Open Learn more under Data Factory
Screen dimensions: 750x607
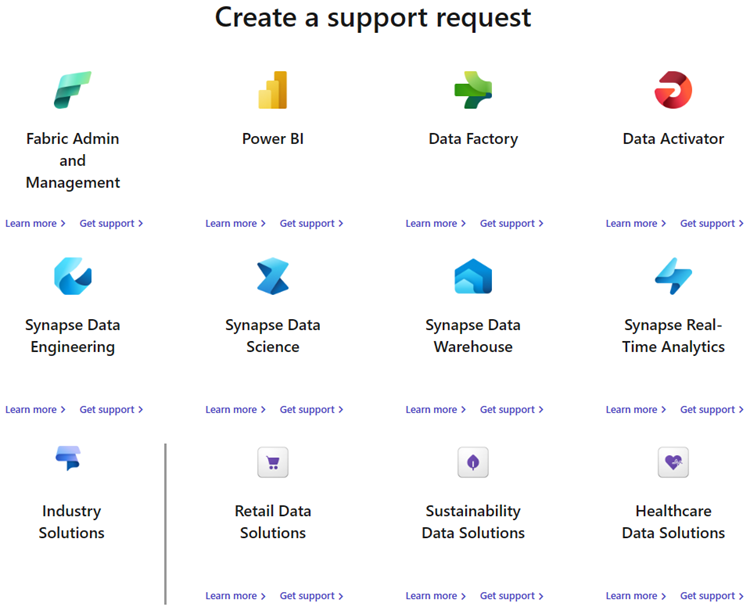pos(435,223)
